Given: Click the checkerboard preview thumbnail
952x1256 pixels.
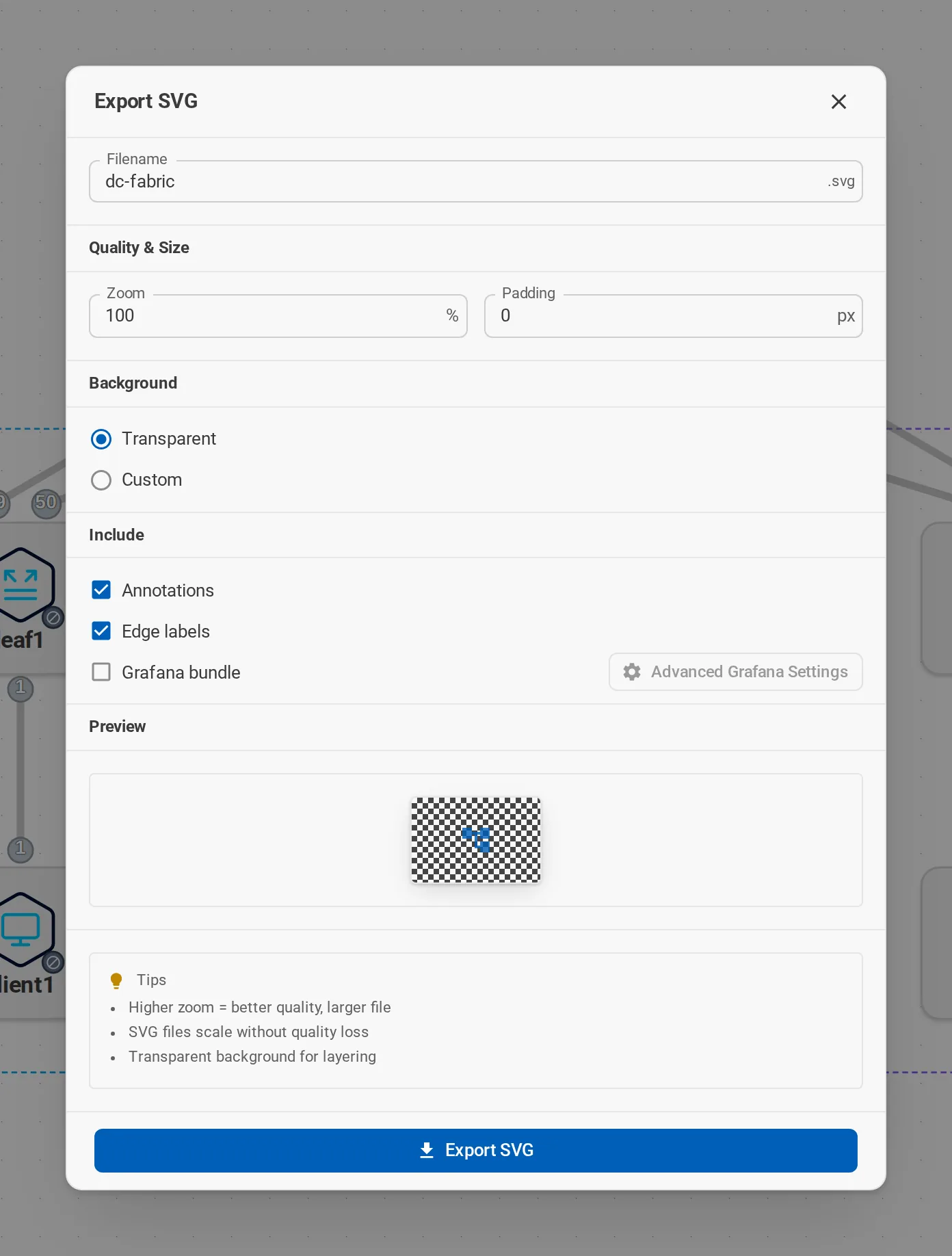Looking at the screenshot, I should click(475, 840).
